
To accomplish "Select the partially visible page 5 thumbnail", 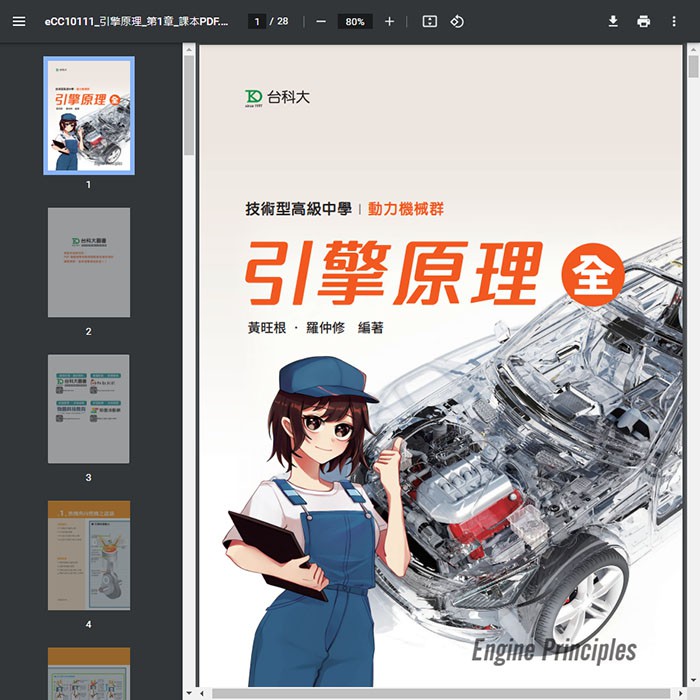I will coord(88,673).
